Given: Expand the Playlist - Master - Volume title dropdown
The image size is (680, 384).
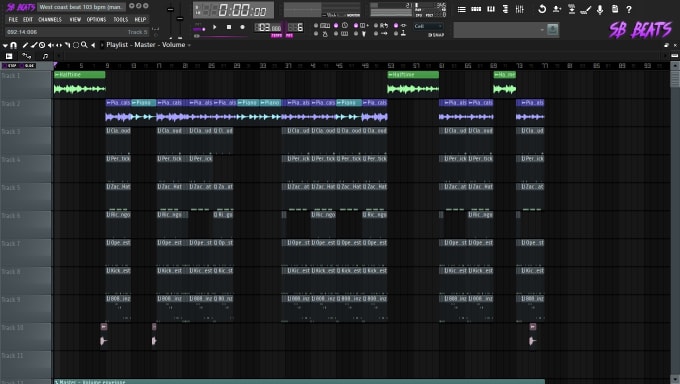Looking at the screenshot, I should pos(189,45).
